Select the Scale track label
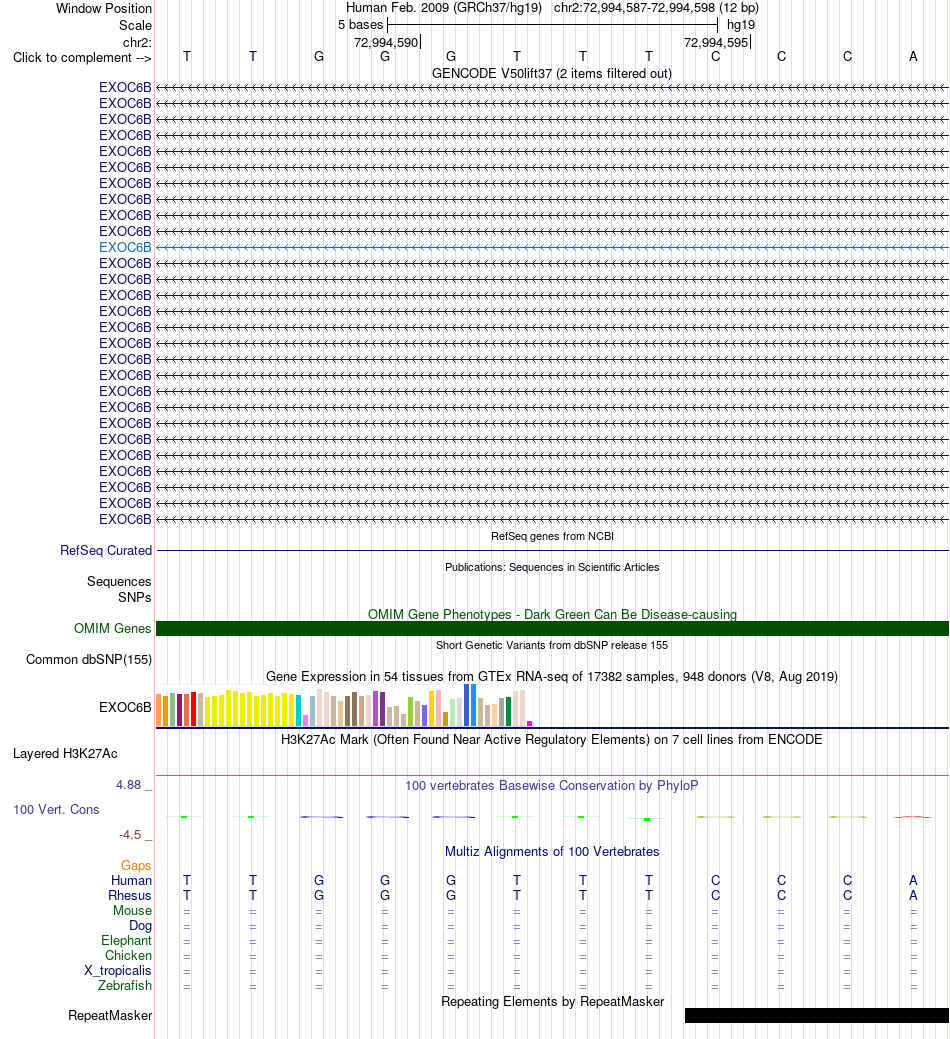The width and height of the screenshot is (950, 1039). coord(135,25)
